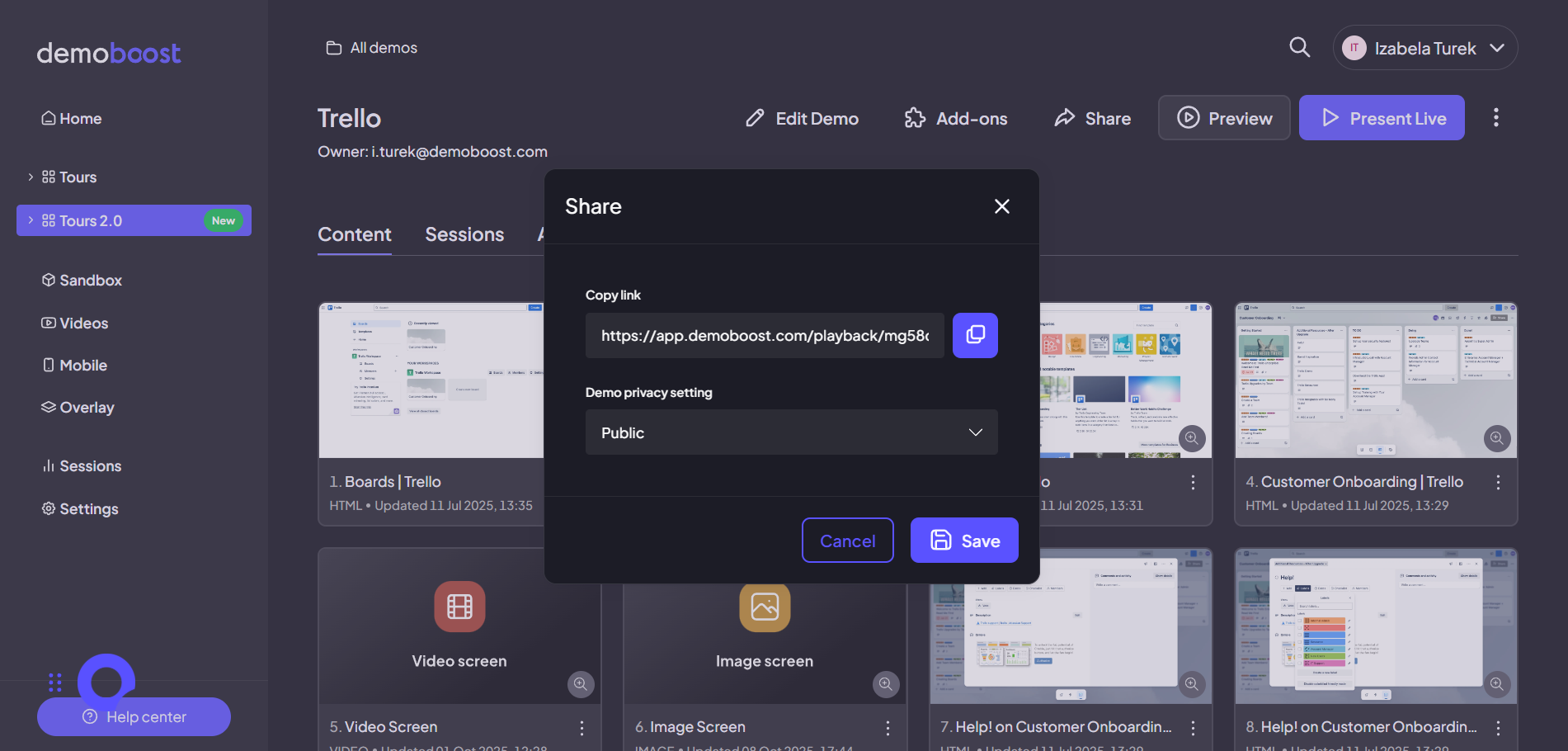1568x751 pixels.
Task: Click the drag handle dots above Help center
Action: [55, 682]
